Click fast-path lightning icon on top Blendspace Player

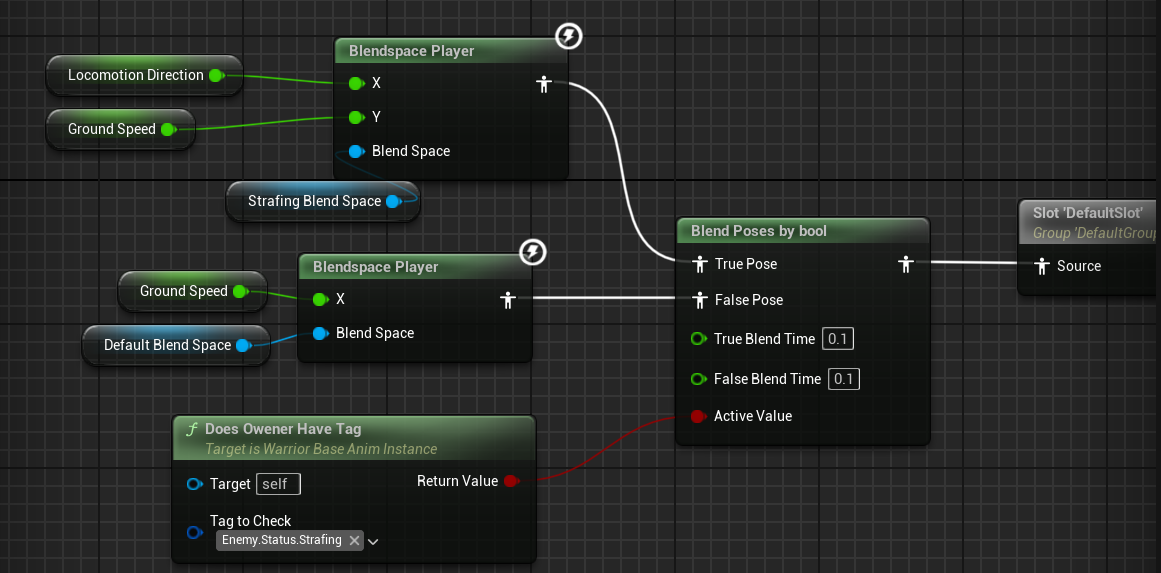point(568,38)
